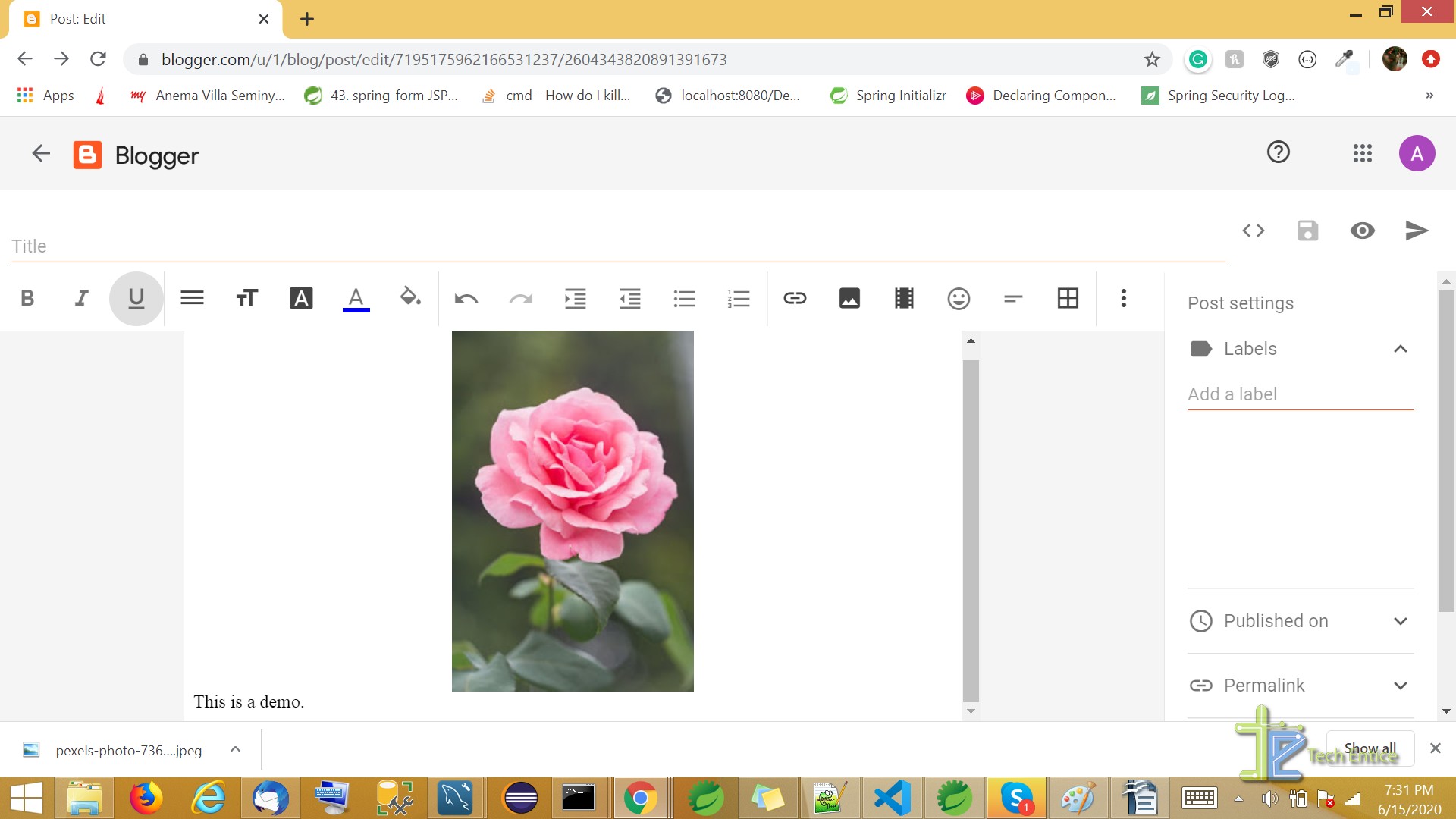Click the Emoji picker icon

point(957,297)
